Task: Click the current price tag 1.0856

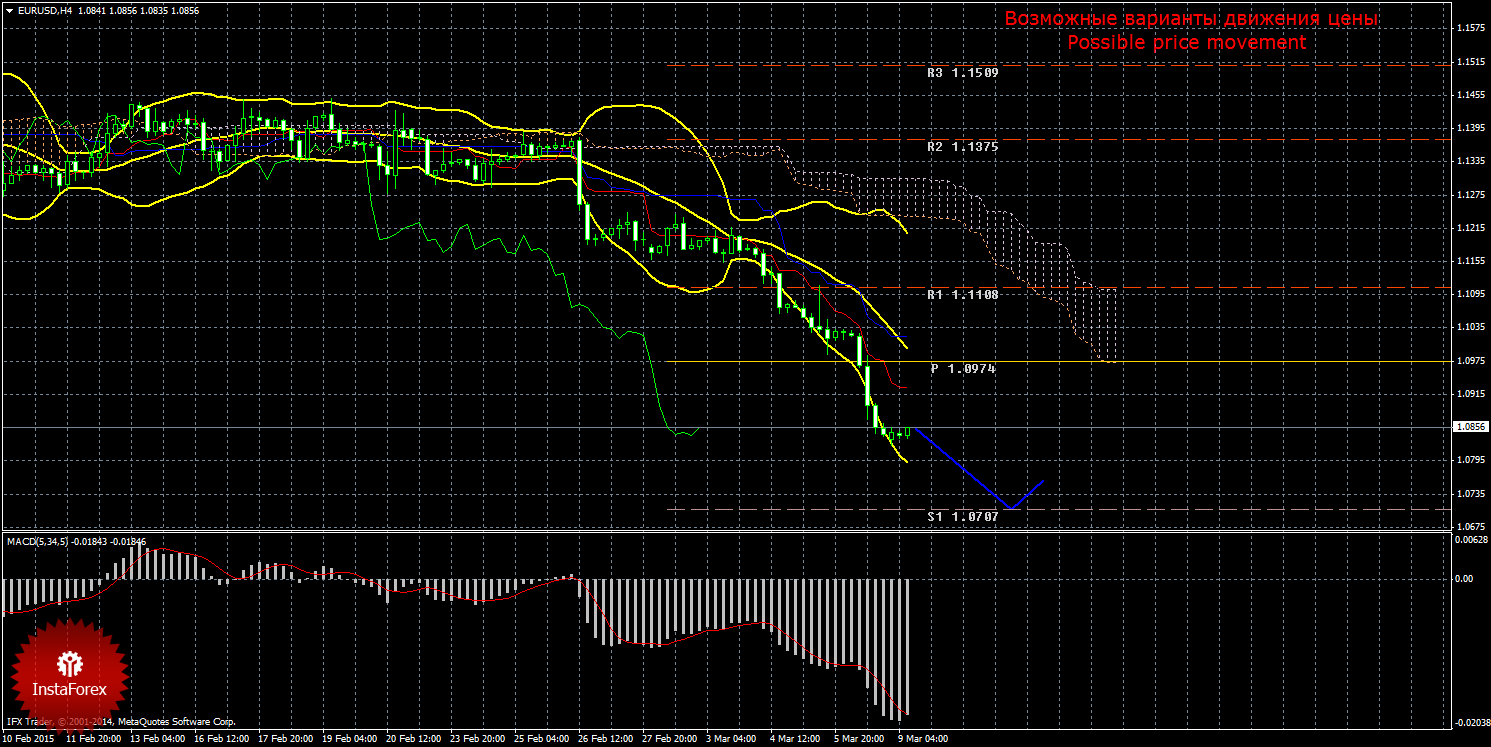Action: [x=1471, y=426]
